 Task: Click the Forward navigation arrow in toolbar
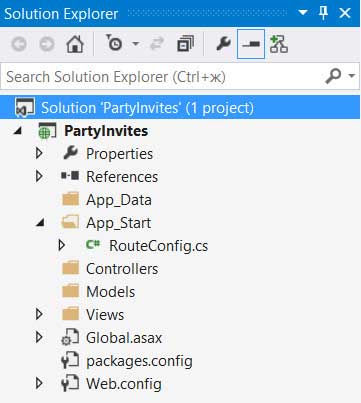click(x=46, y=44)
